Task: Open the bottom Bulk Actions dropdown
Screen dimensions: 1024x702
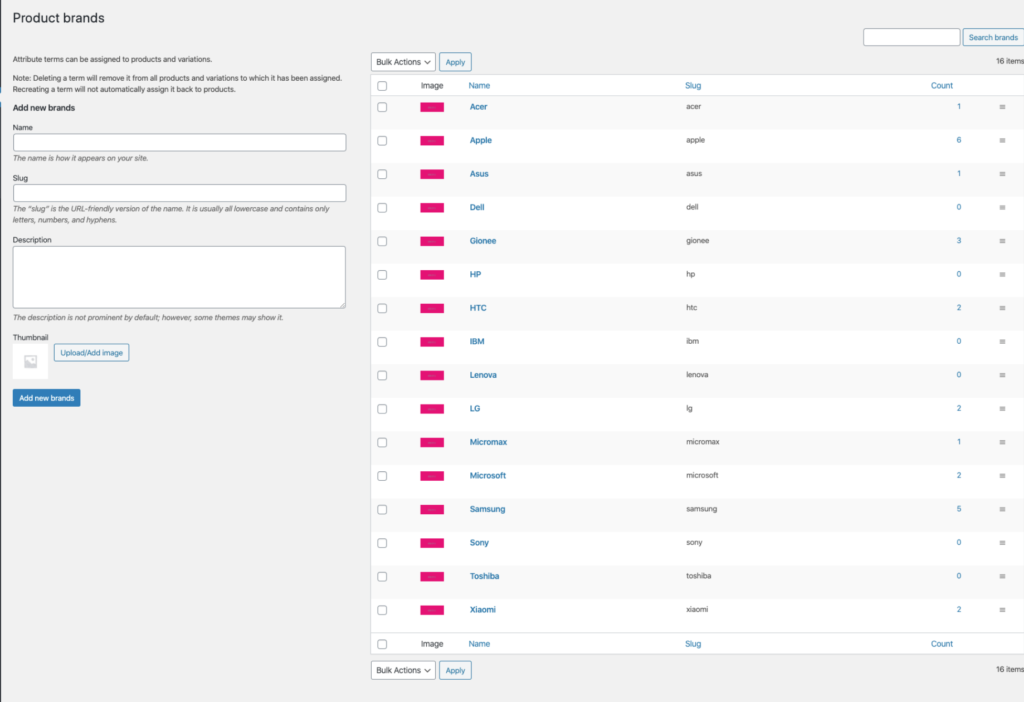Action: click(403, 670)
